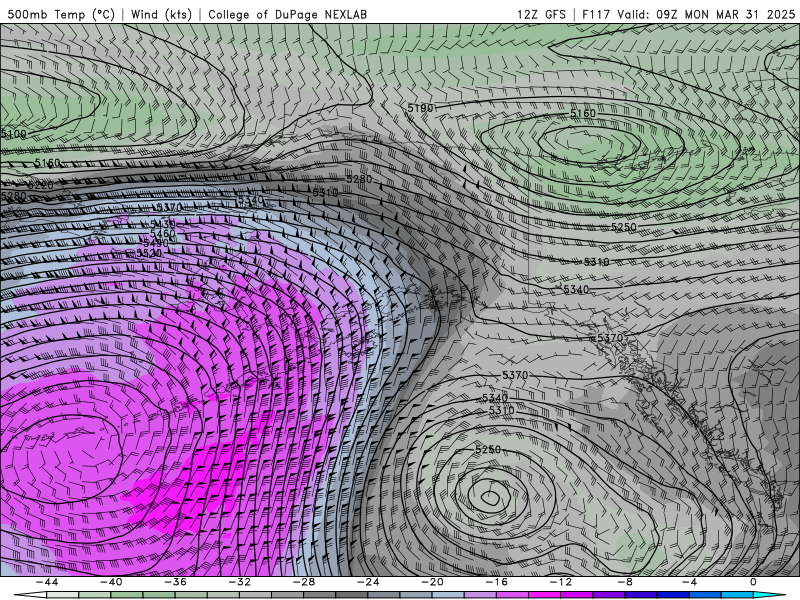Click the 5460 contour label
The width and height of the screenshot is (800, 600).
click(162, 234)
